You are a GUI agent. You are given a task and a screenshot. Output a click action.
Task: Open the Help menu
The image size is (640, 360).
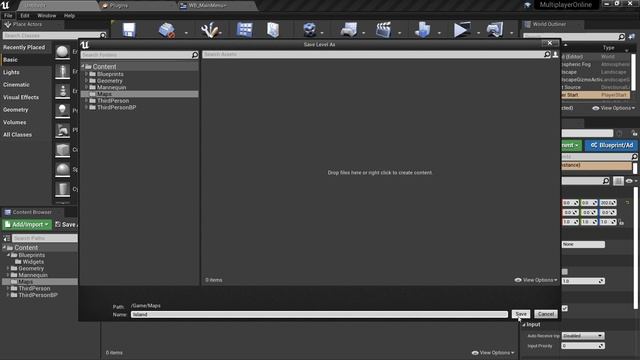pos(69,16)
